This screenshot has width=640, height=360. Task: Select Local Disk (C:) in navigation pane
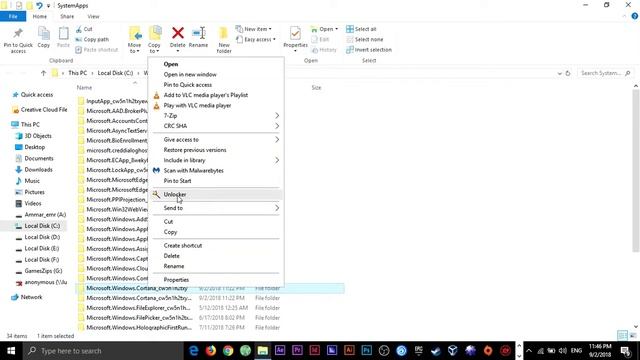coord(42,226)
